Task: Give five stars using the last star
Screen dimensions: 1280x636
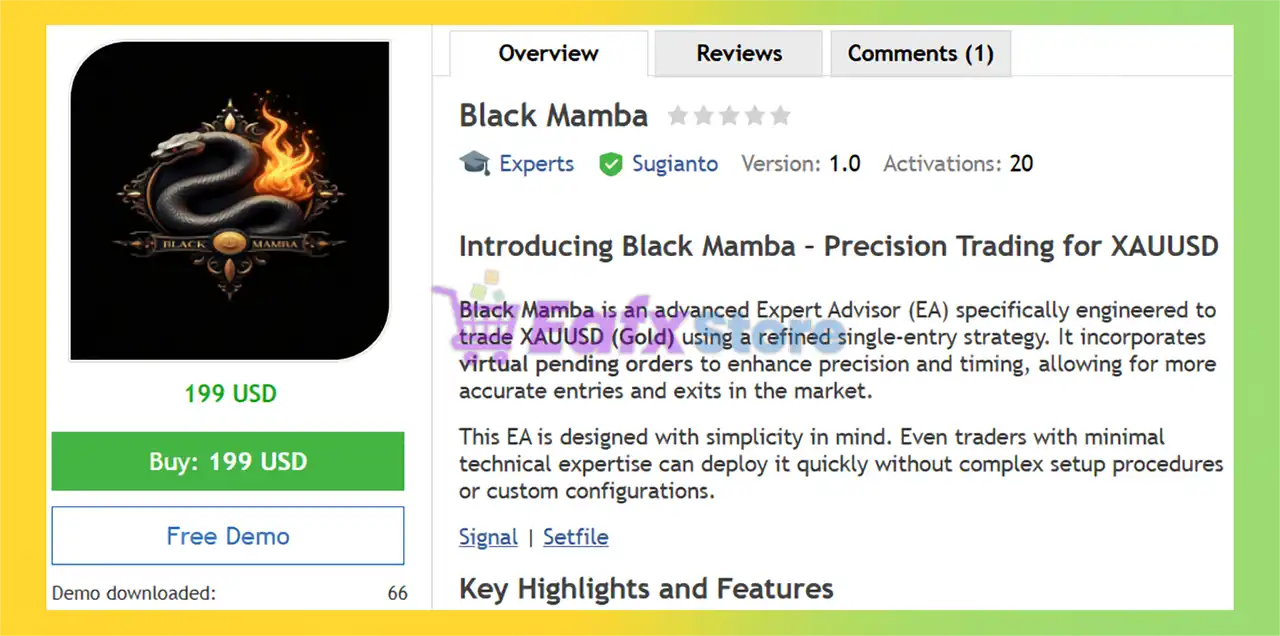Action: (780, 116)
